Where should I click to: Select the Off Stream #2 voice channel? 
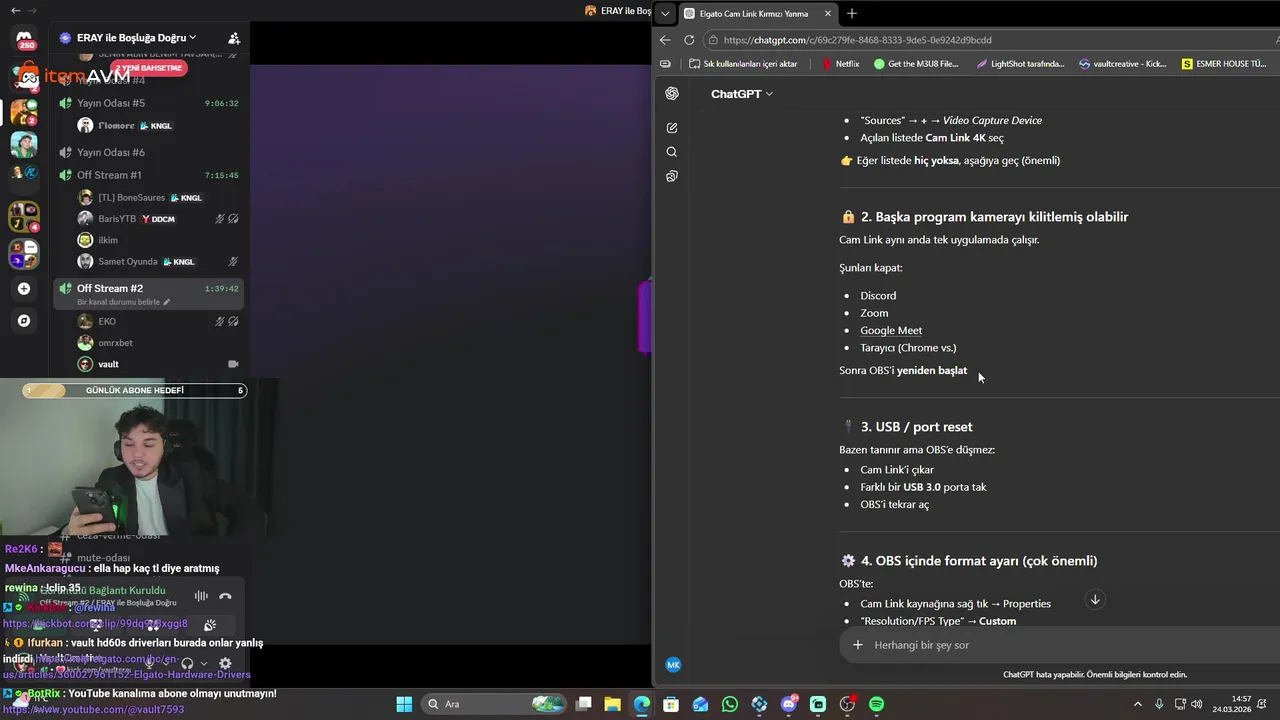coord(148,293)
